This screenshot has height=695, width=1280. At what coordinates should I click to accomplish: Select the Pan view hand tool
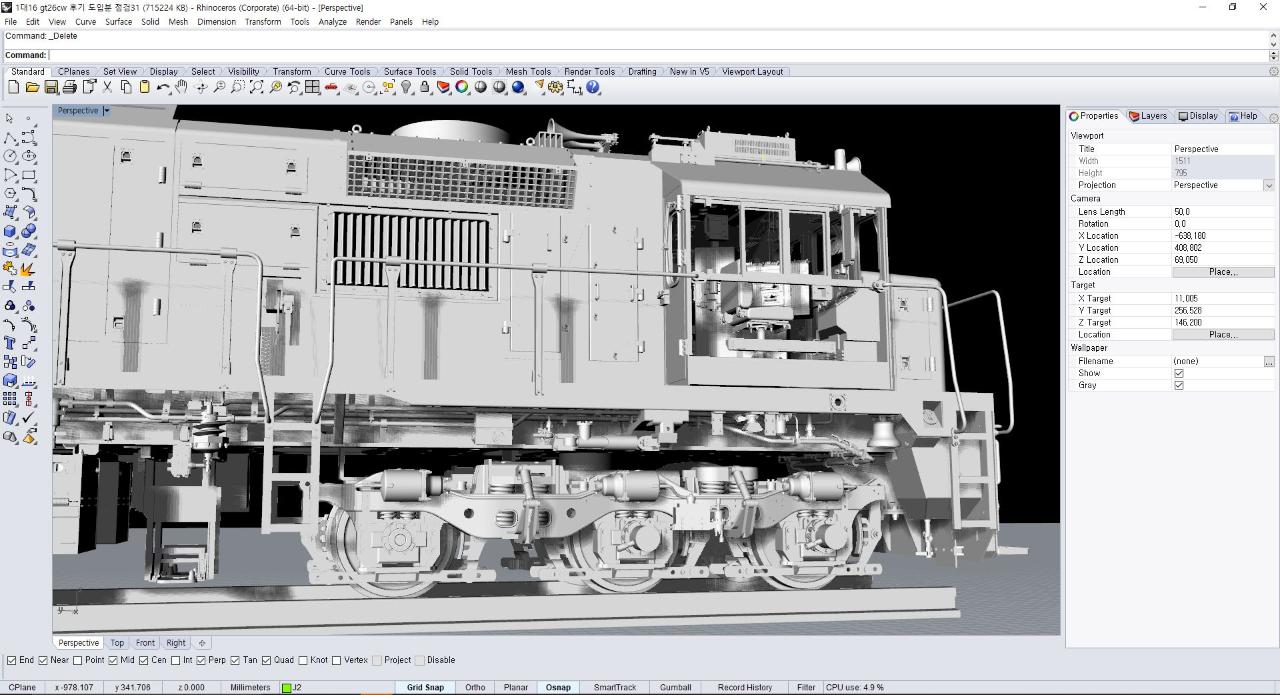[182, 88]
